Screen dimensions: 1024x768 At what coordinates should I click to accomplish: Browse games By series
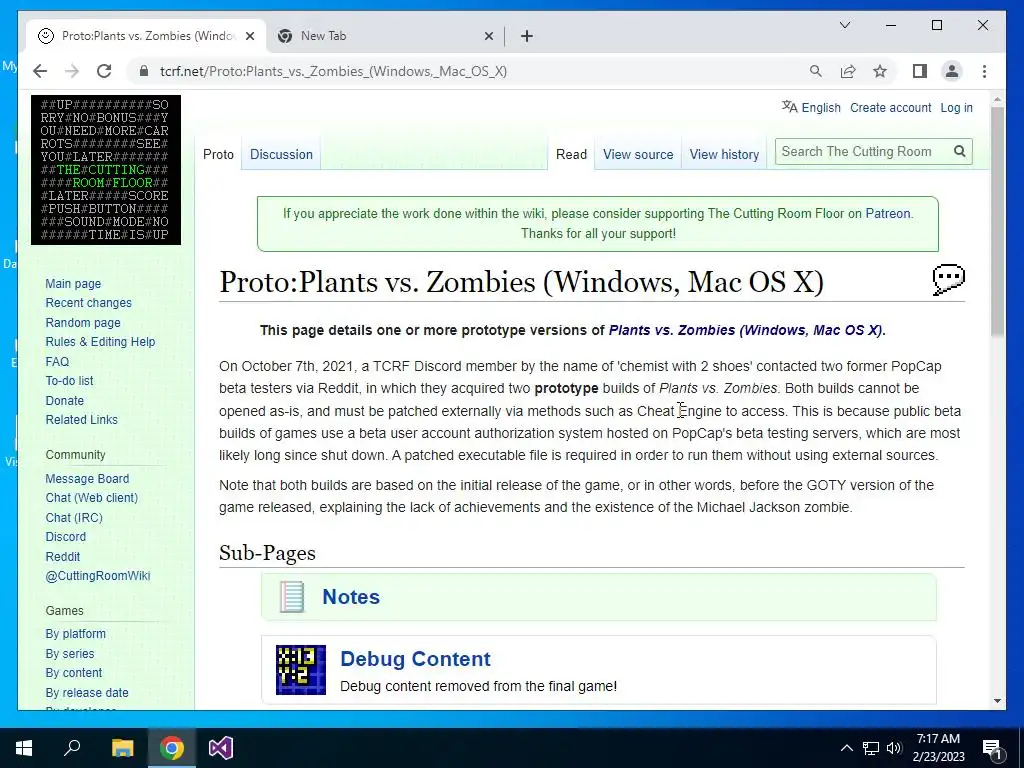pos(69,654)
